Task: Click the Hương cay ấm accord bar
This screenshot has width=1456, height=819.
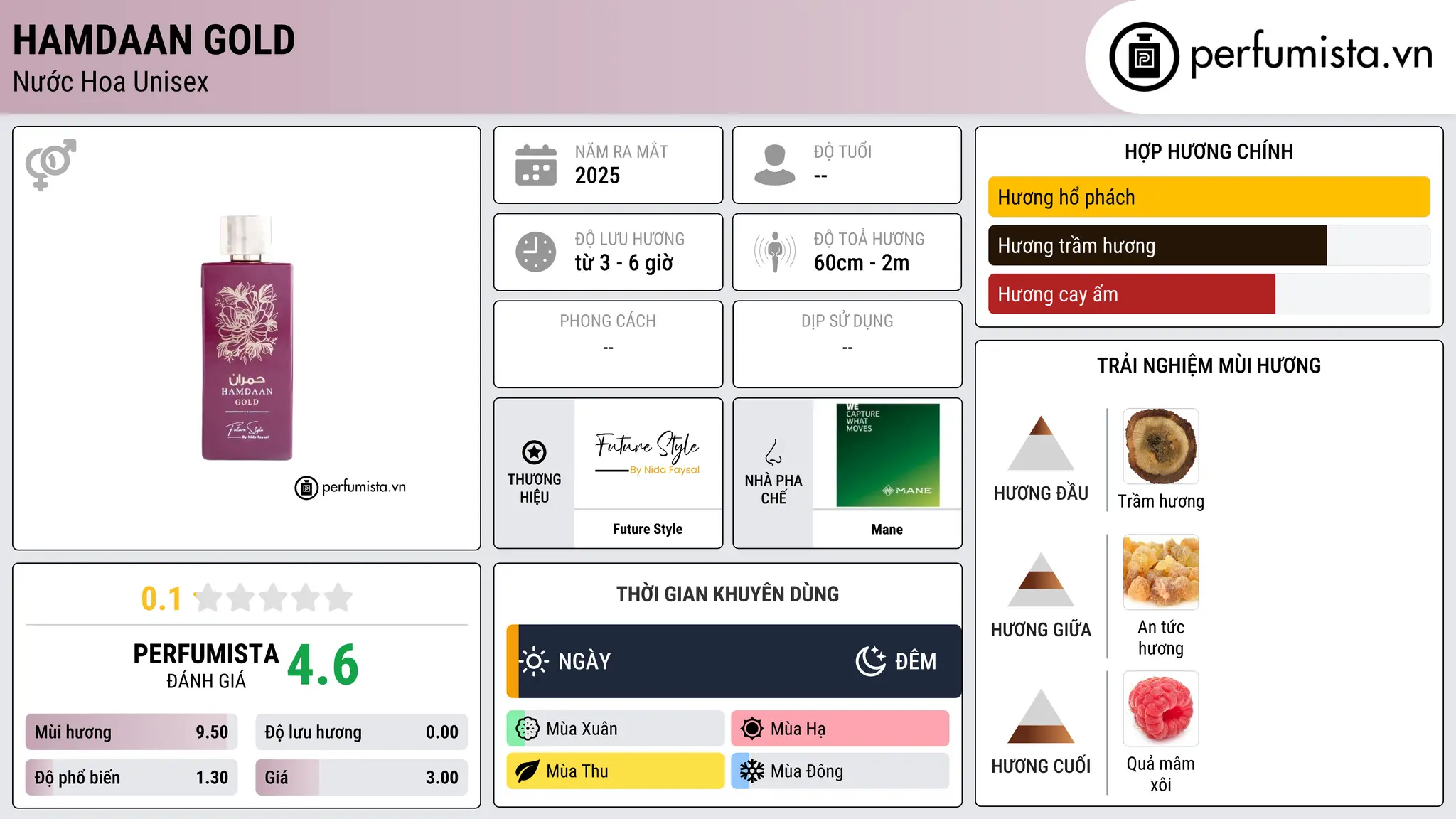Action: point(1209,294)
